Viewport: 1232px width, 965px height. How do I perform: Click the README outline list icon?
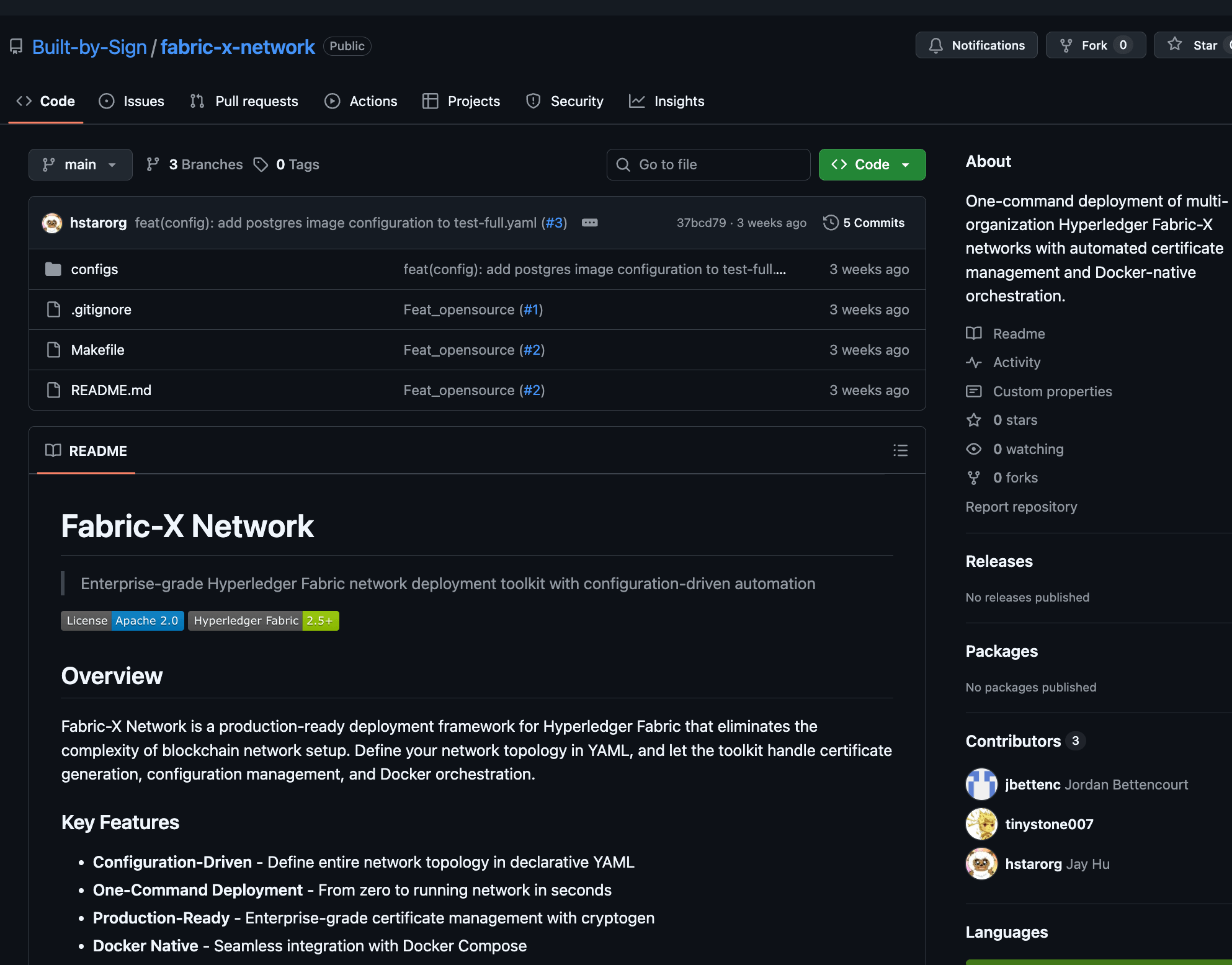tap(900, 451)
